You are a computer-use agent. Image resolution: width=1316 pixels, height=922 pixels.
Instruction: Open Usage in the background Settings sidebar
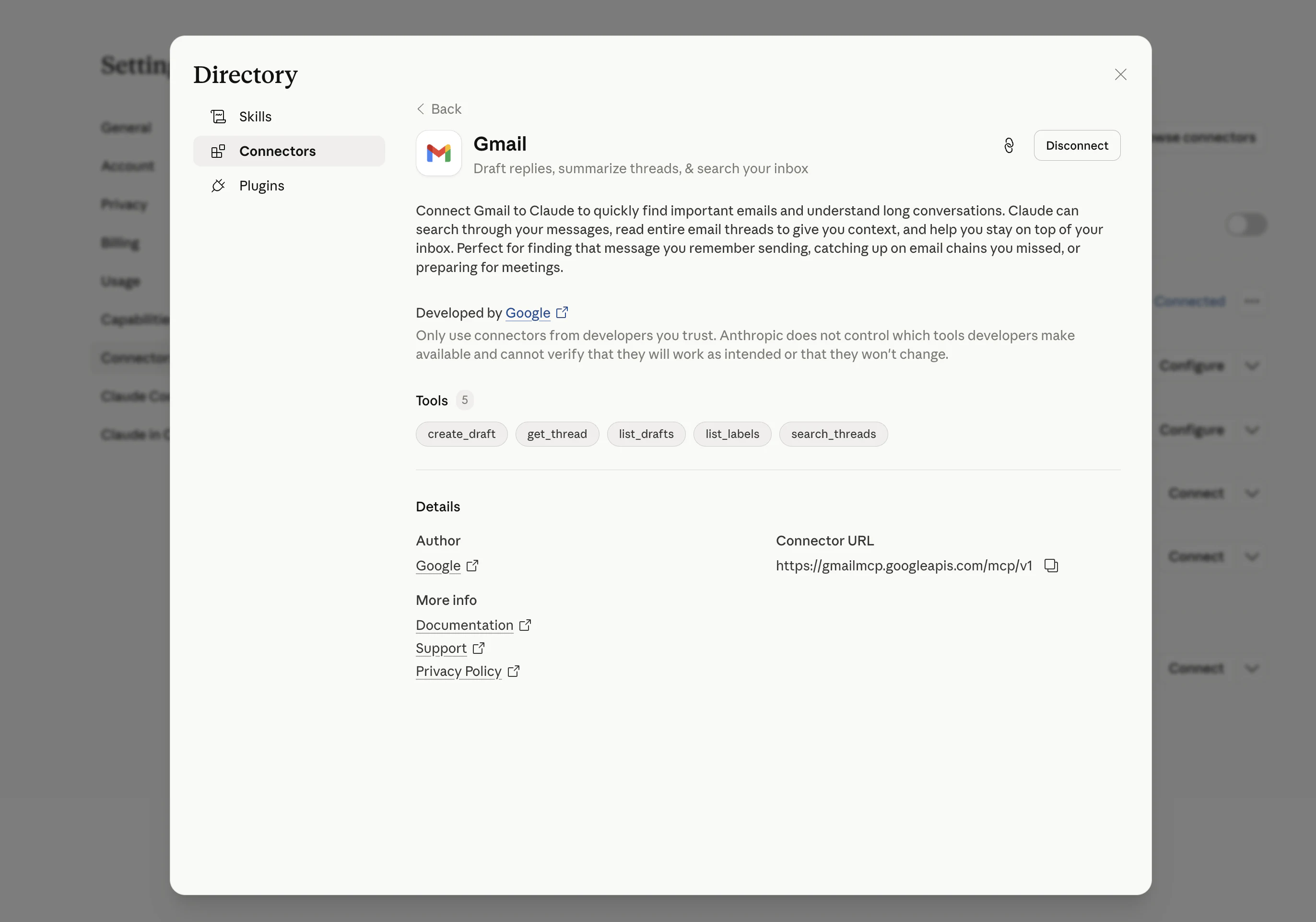click(x=120, y=281)
